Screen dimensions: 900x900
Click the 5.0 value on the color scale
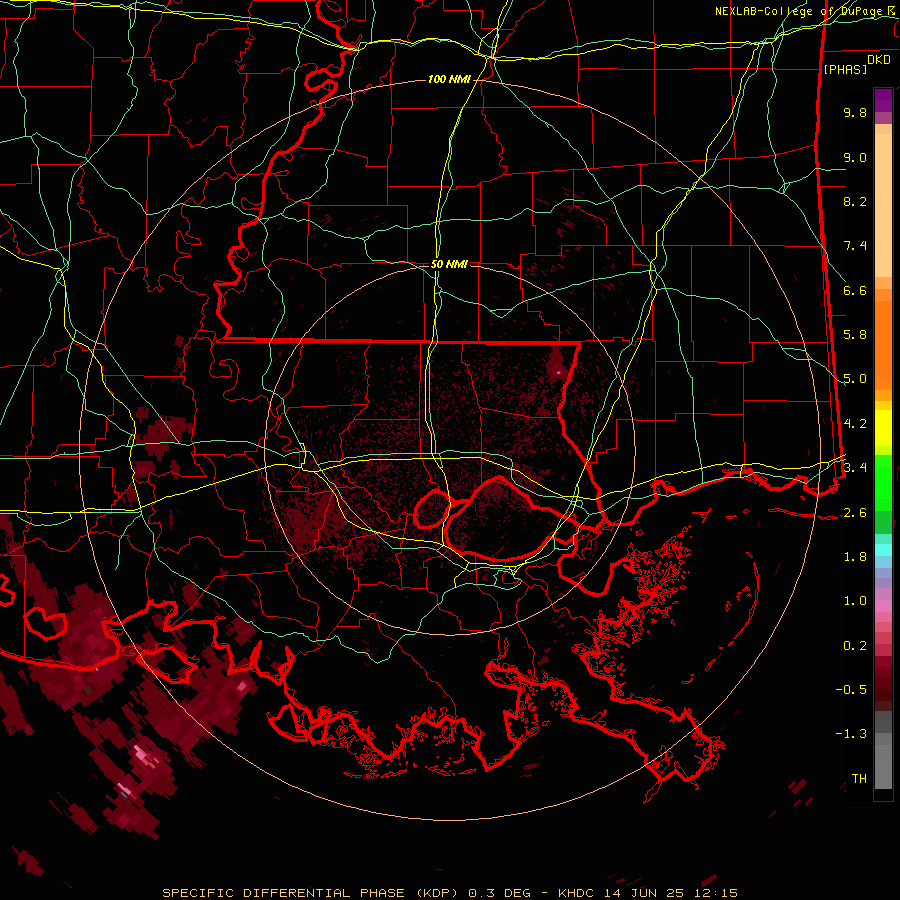pyautogui.click(x=855, y=379)
